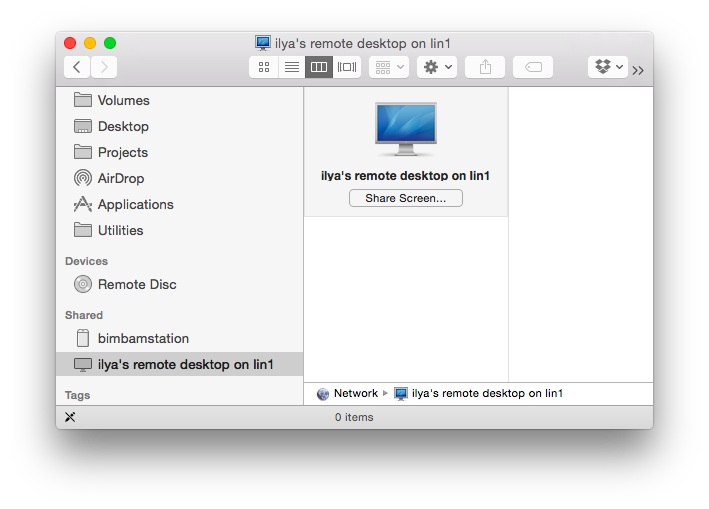Click ilya's remote desktop in path bar
Image resolution: width=709 pixels, height=509 pixels.
478,393
